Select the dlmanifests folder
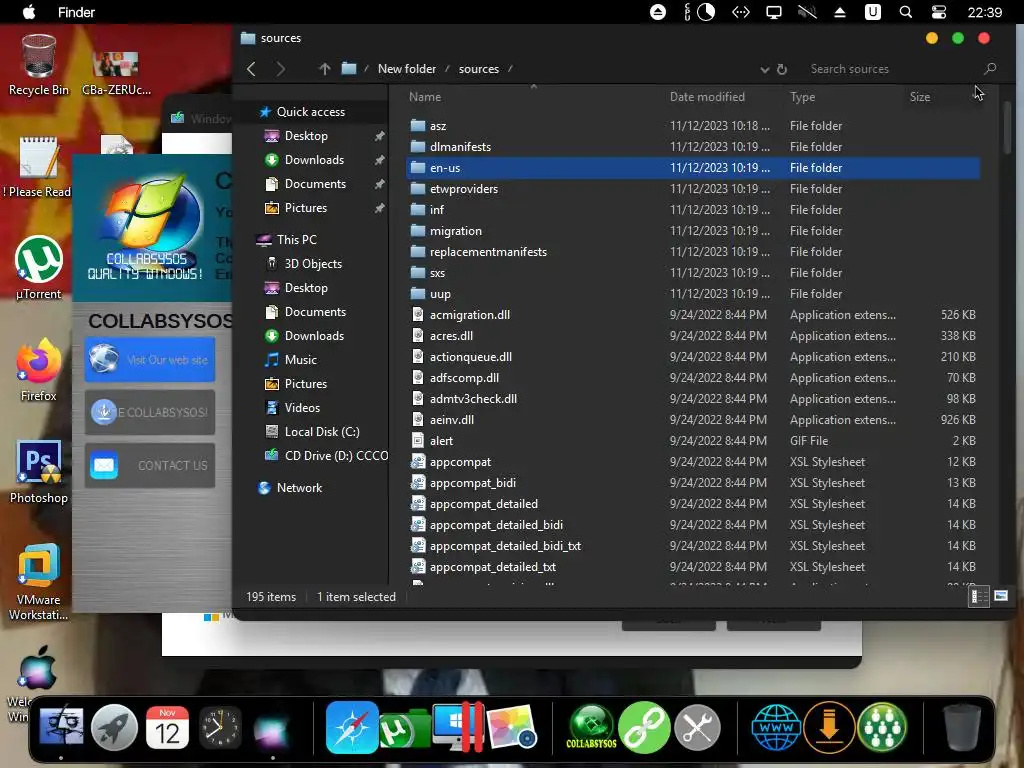Viewport: 1024px width, 768px height. (692, 146)
